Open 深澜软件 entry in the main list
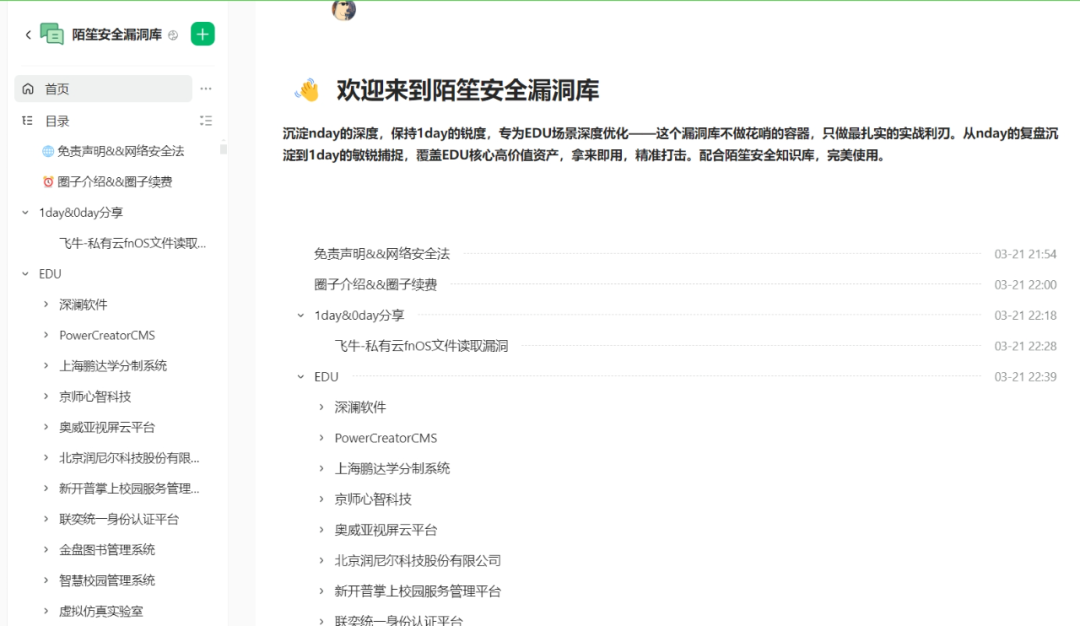The height and width of the screenshot is (626, 1080). pyautogui.click(x=360, y=407)
